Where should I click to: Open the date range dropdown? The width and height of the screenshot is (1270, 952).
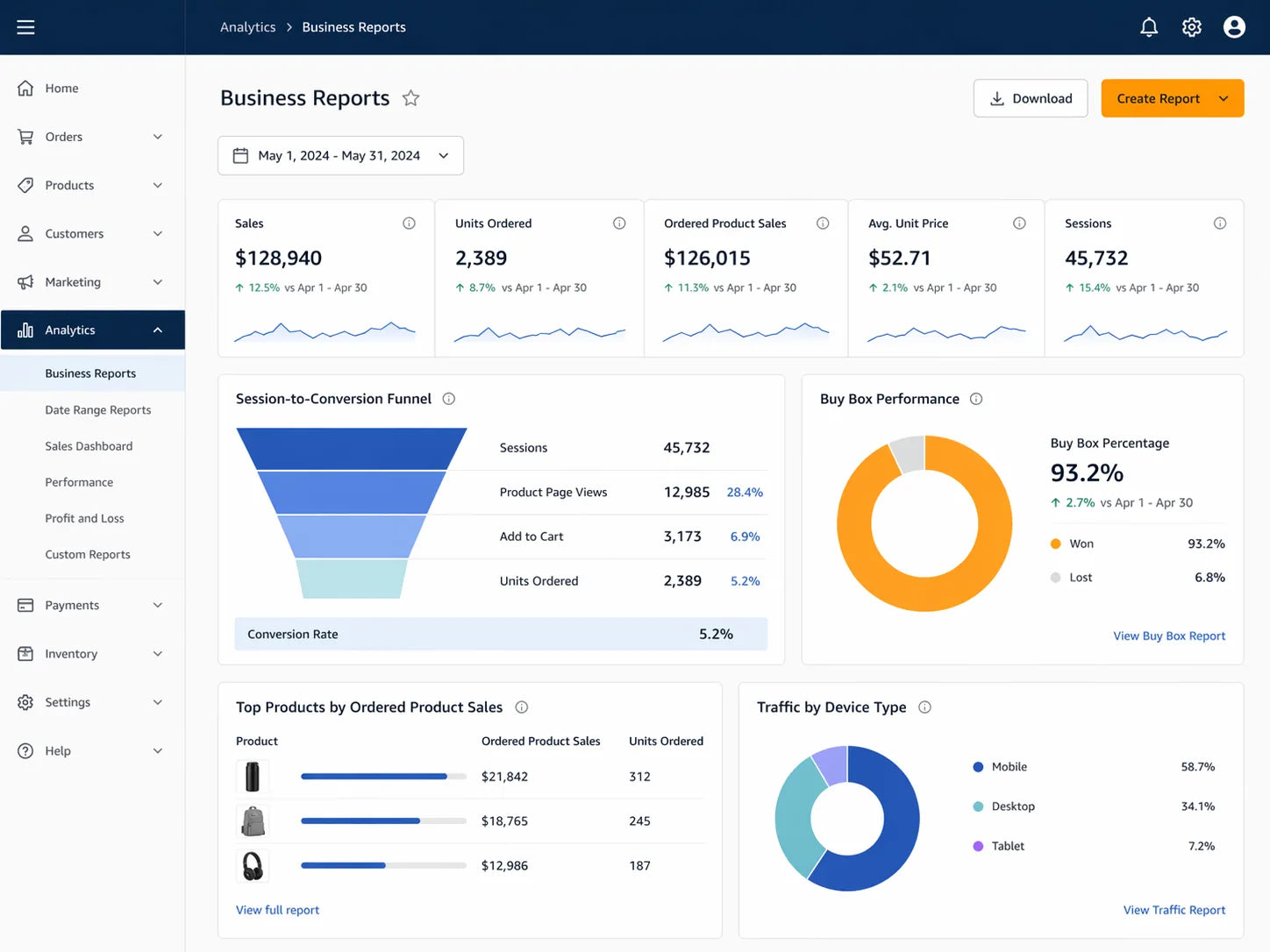340,155
